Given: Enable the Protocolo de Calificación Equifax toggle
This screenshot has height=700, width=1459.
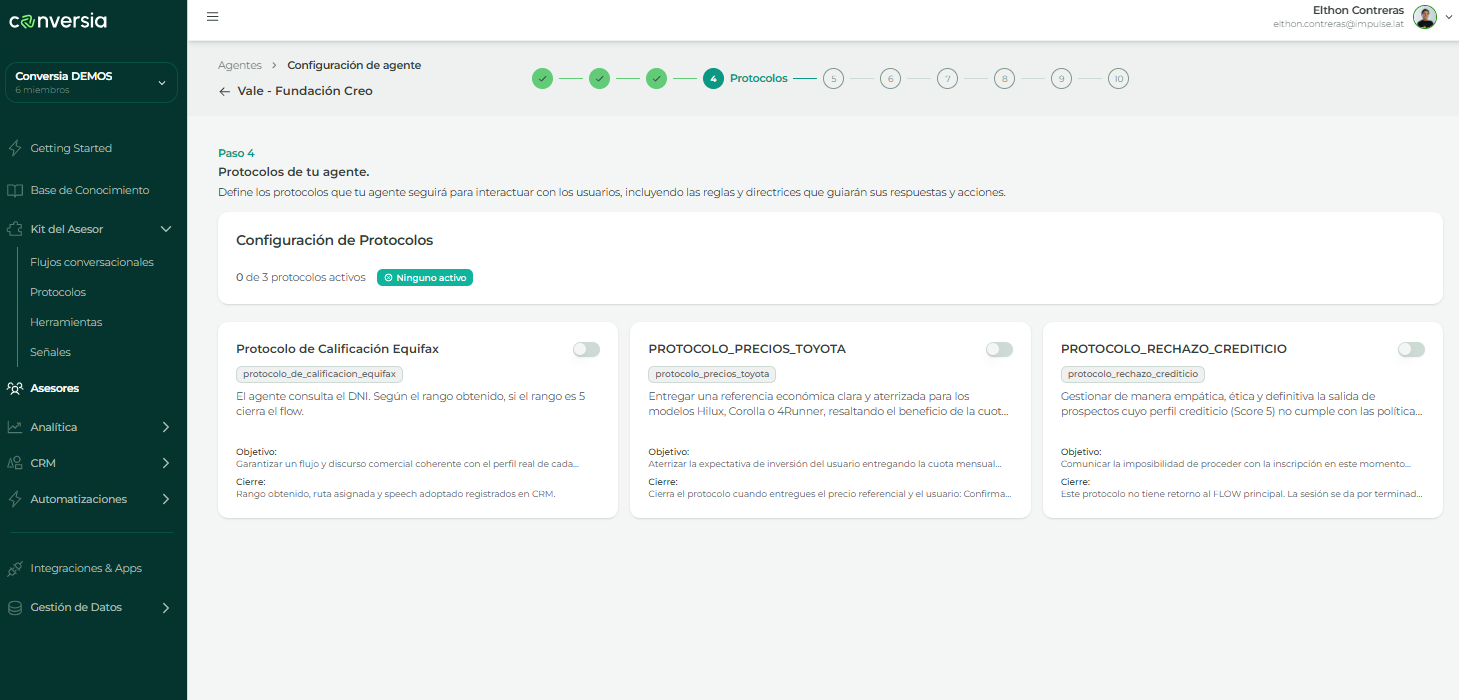Looking at the screenshot, I should pyautogui.click(x=586, y=349).
